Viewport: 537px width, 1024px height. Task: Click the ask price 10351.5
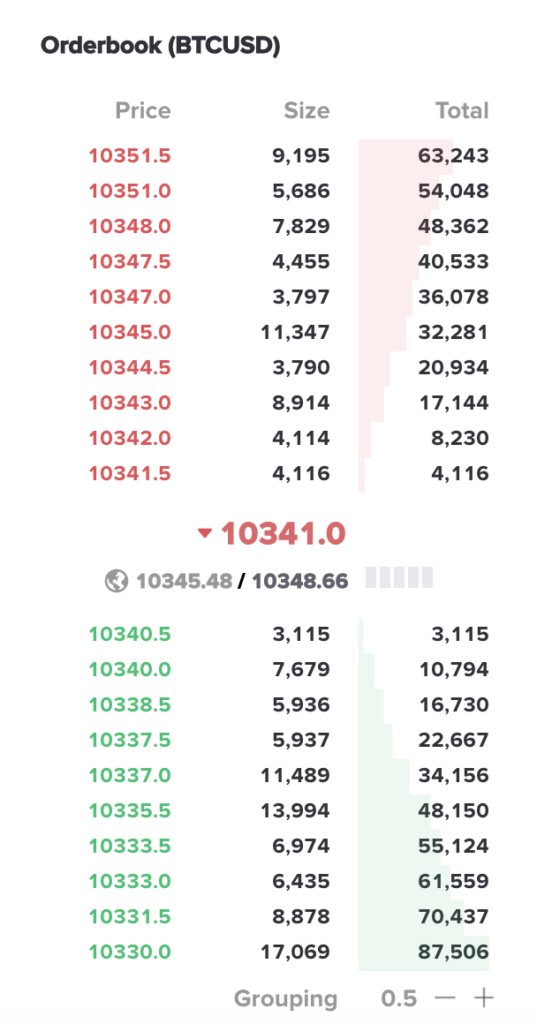[129, 156]
